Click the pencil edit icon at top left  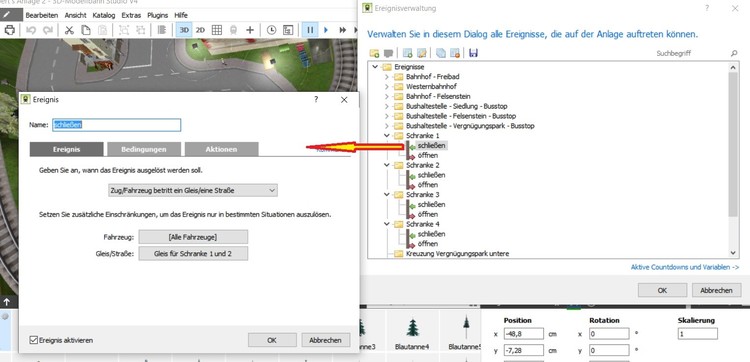pos(7,15)
